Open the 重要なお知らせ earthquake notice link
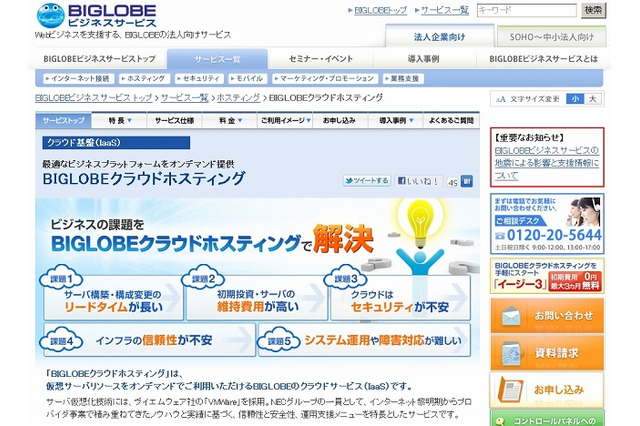 click(547, 163)
